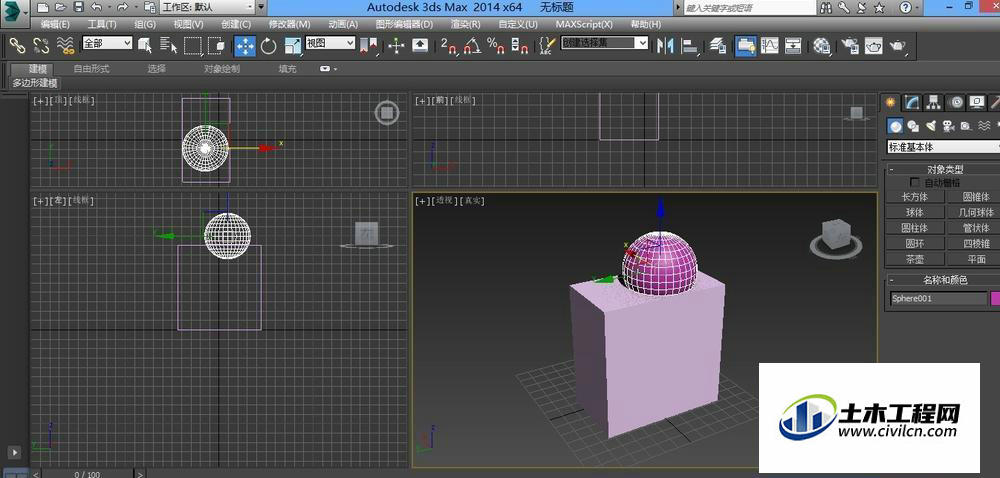Activate the Select and Move tool
Viewport: 1000px width, 478px height.
245,46
